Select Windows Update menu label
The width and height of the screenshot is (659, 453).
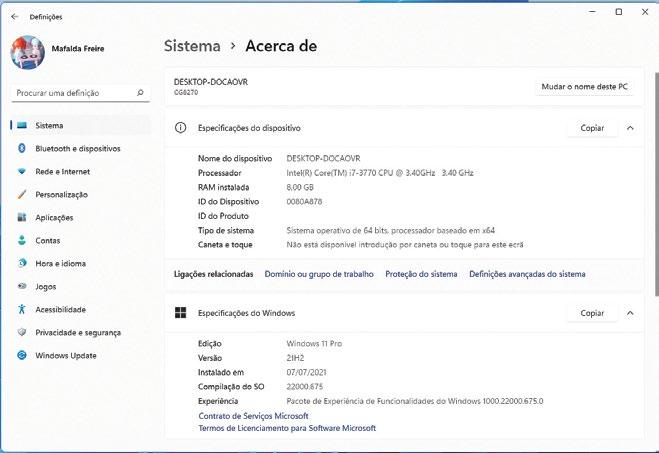pyautogui.click(x=66, y=356)
